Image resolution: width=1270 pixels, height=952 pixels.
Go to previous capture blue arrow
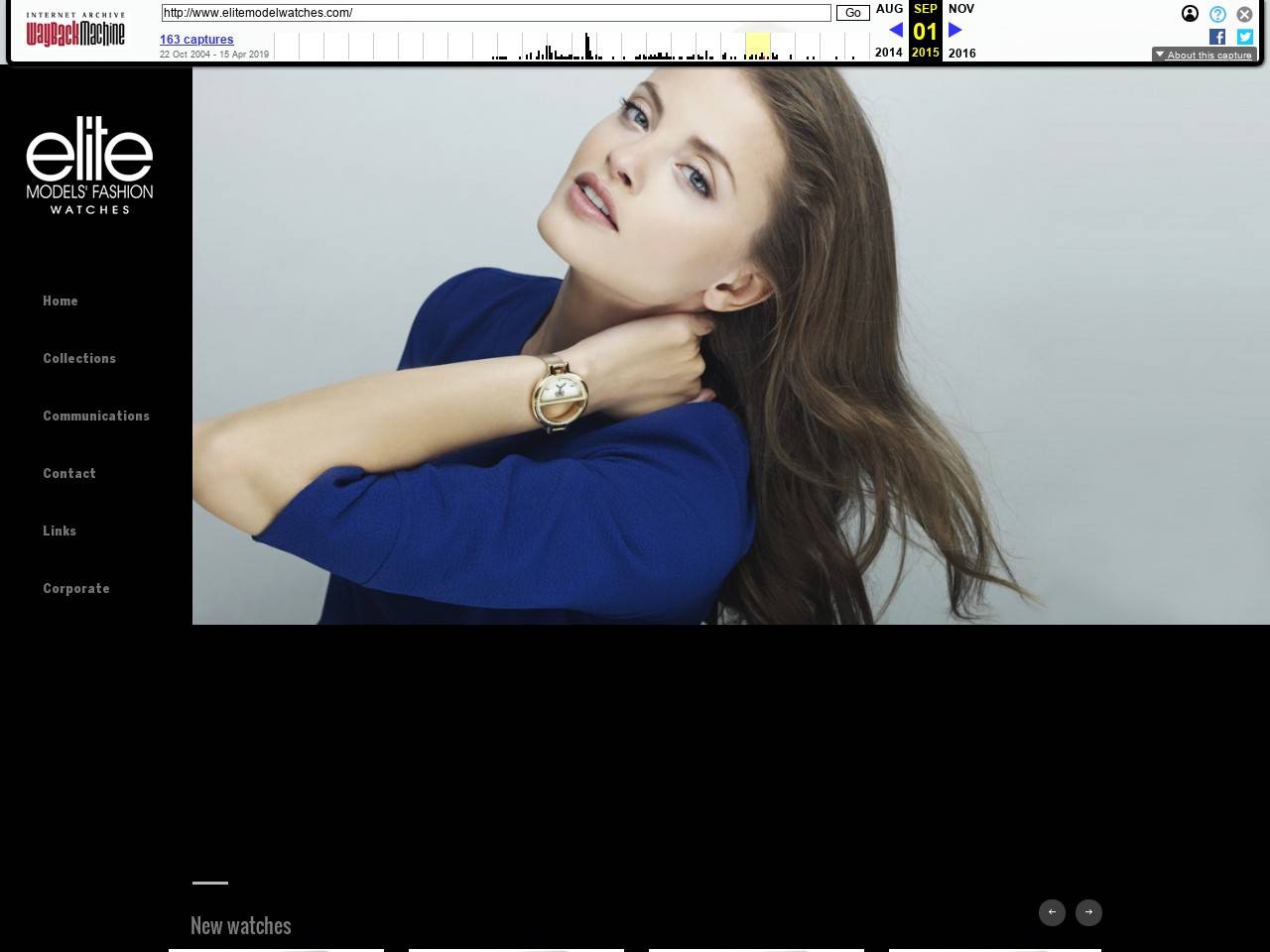[x=895, y=30]
